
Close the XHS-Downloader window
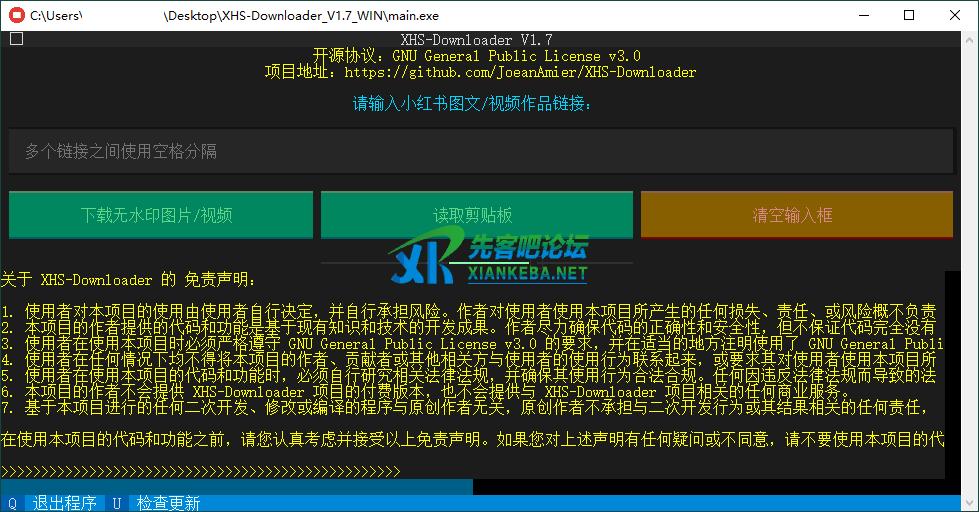click(x=954, y=15)
